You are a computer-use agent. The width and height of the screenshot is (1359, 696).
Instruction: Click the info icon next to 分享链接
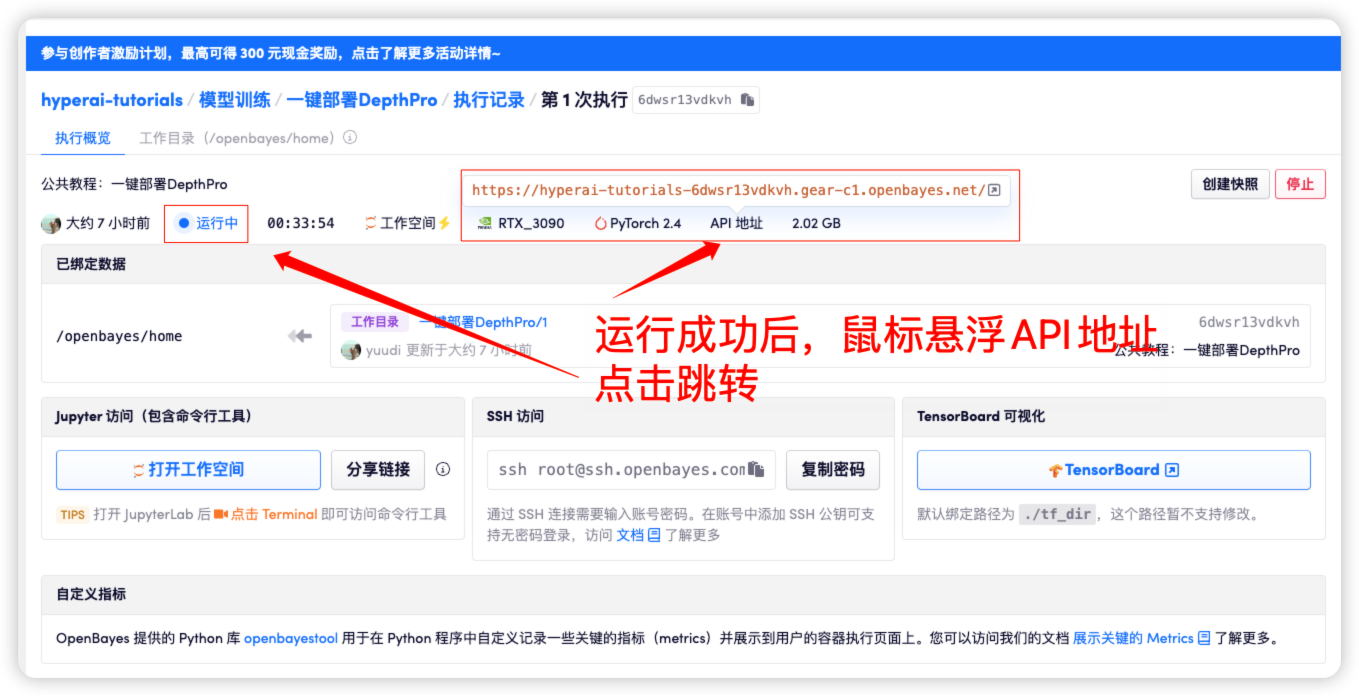point(443,470)
